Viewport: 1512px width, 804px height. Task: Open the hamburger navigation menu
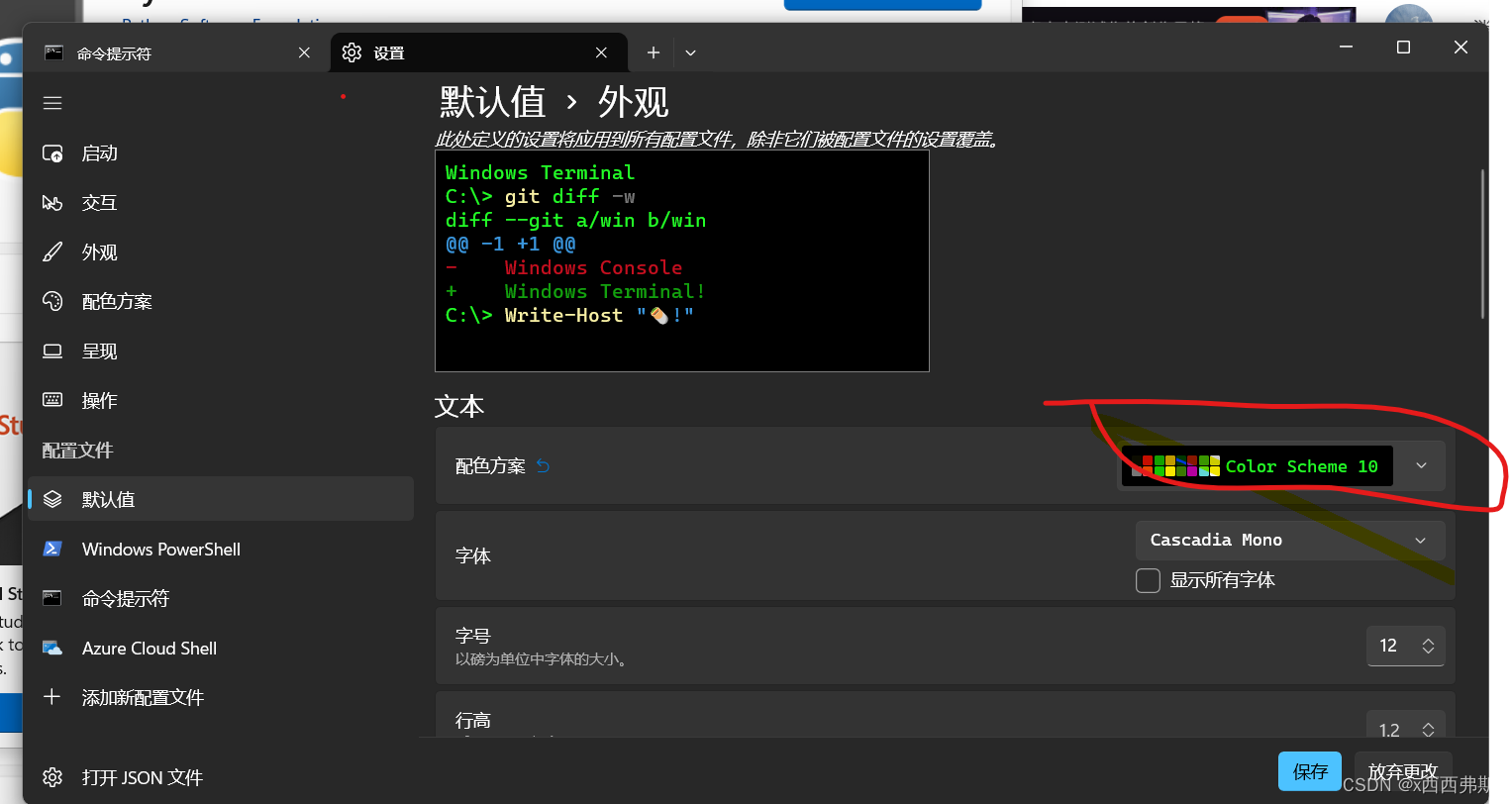pyautogui.click(x=52, y=103)
